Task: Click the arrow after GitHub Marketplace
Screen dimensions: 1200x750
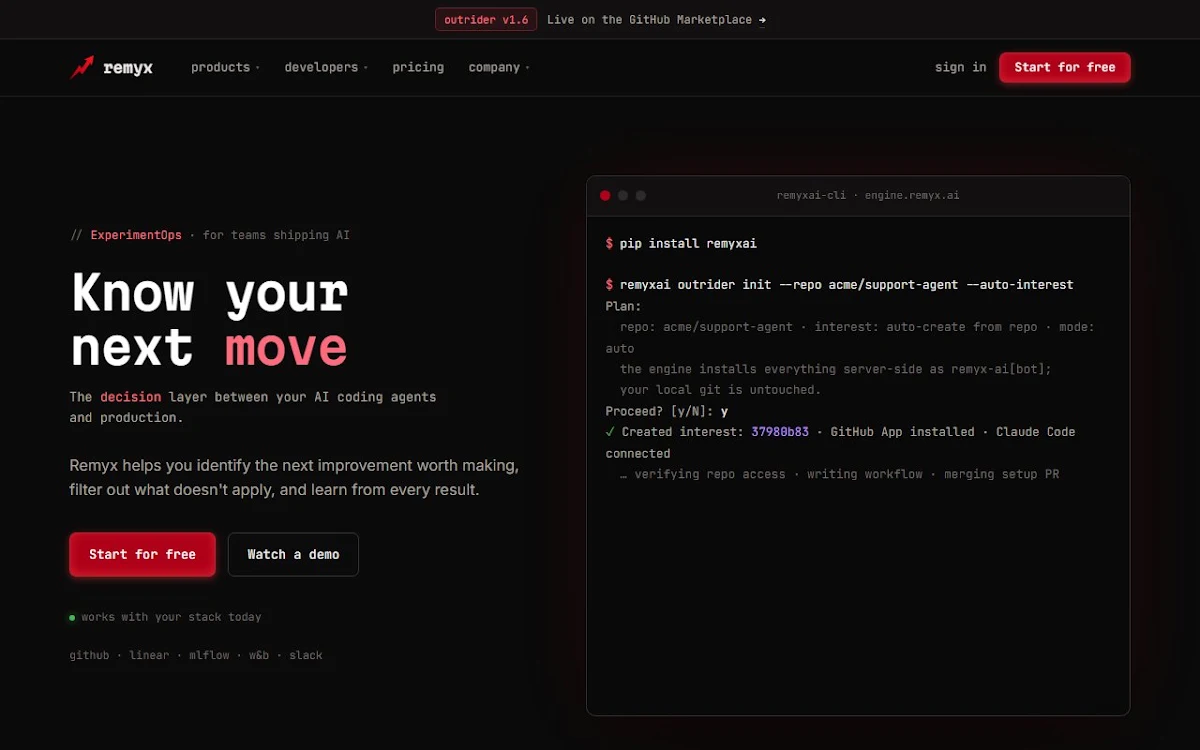Action: tap(763, 19)
